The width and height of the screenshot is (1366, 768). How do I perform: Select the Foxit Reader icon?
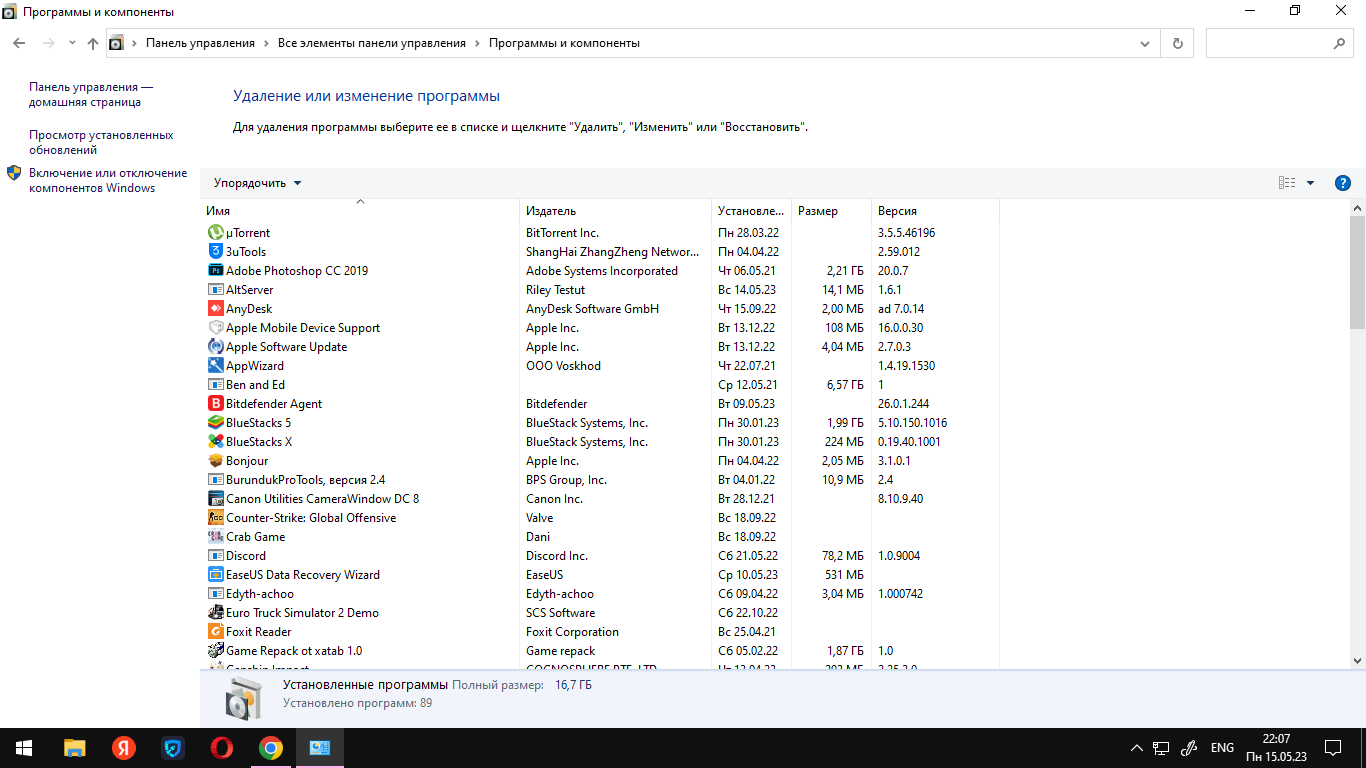pyautogui.click(x=216, y=632)
